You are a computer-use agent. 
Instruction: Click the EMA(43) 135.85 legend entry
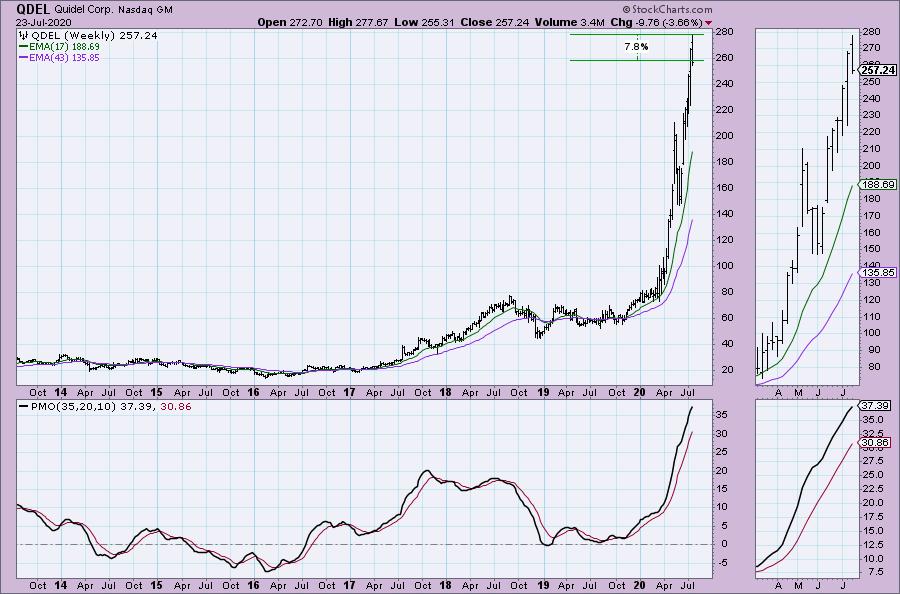(59, 57)
